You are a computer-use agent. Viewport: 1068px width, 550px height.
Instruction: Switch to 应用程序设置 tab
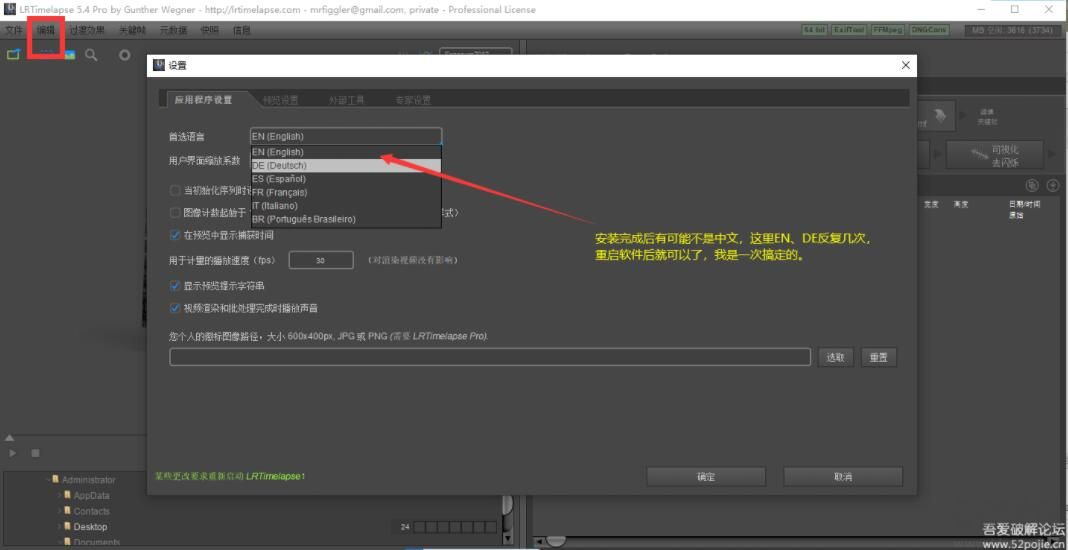203,100
